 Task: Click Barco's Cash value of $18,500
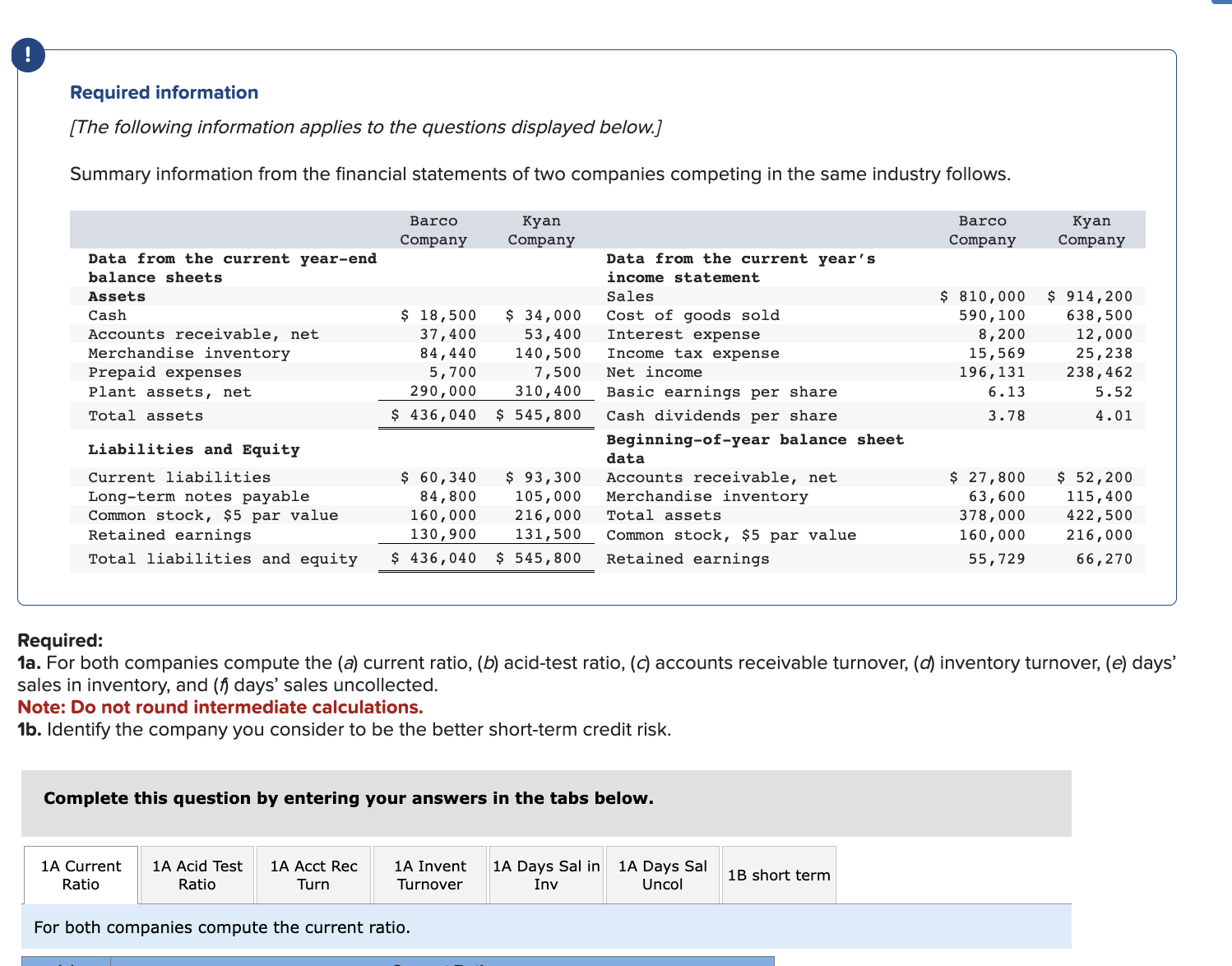click(x=439, y=315)
